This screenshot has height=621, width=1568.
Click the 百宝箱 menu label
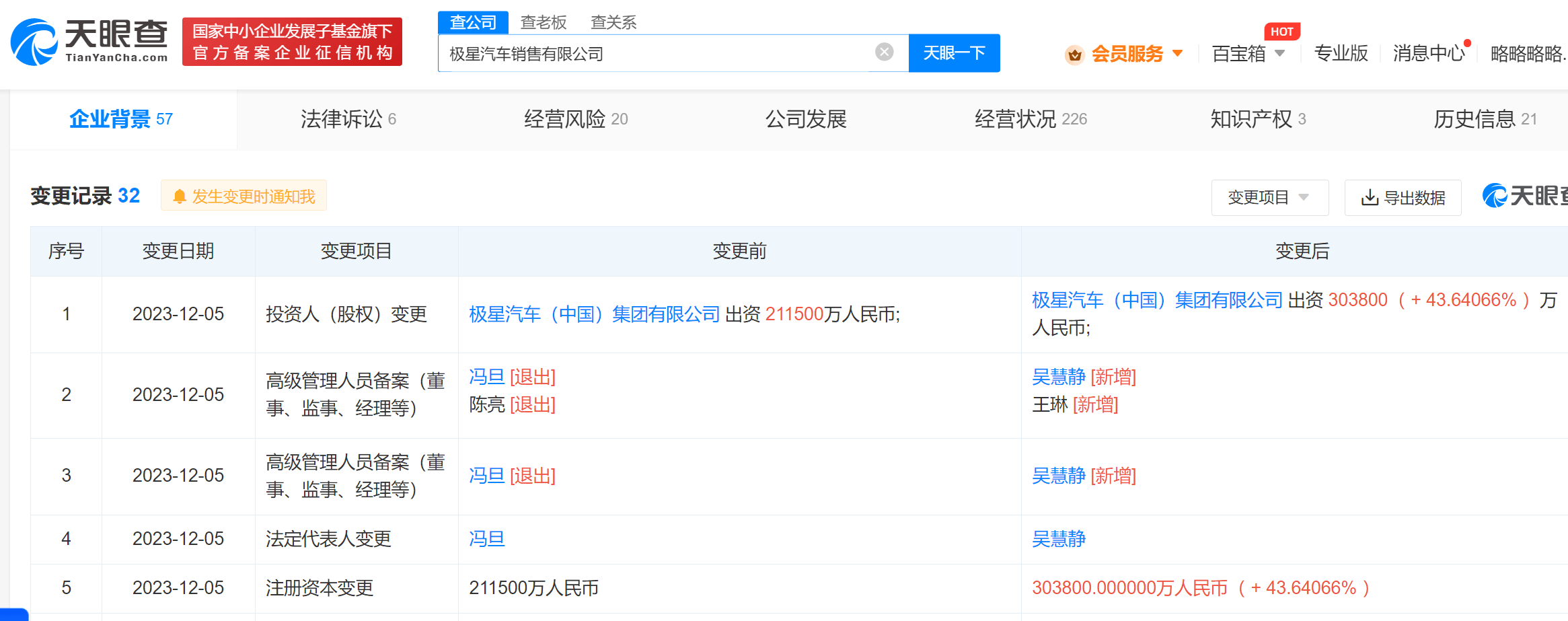click(1238, 54)
